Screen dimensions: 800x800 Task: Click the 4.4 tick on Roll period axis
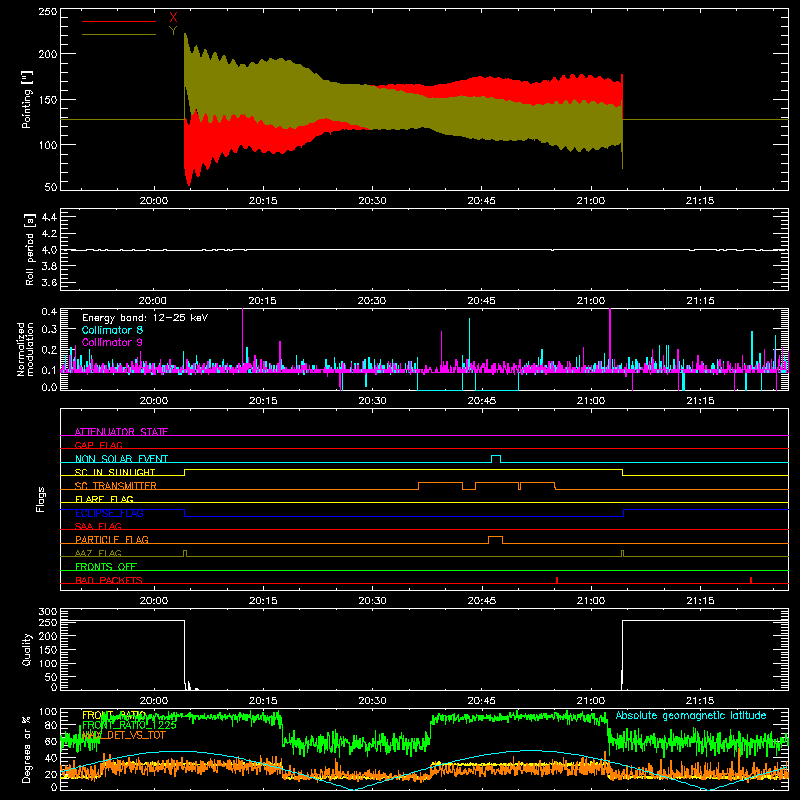tap(48, 217)
